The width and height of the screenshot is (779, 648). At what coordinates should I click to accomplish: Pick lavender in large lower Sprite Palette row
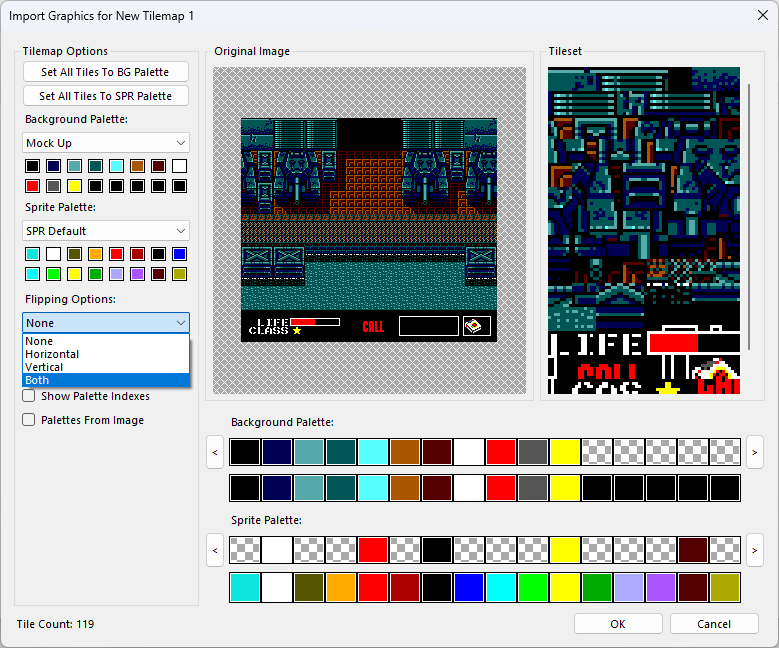[x=629, y=587]
